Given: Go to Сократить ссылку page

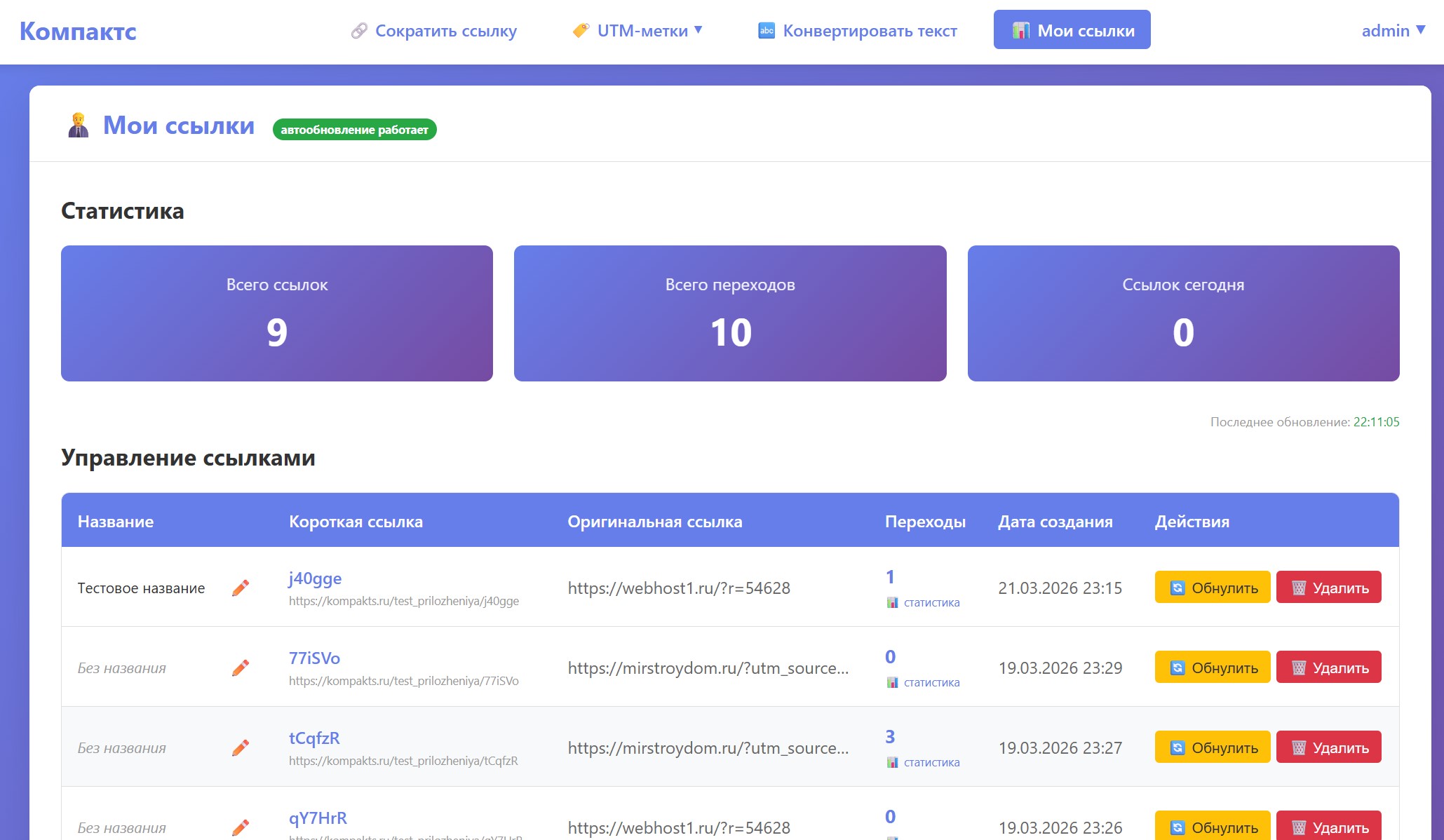Looking at the screenshot, I should click(445, 31).
